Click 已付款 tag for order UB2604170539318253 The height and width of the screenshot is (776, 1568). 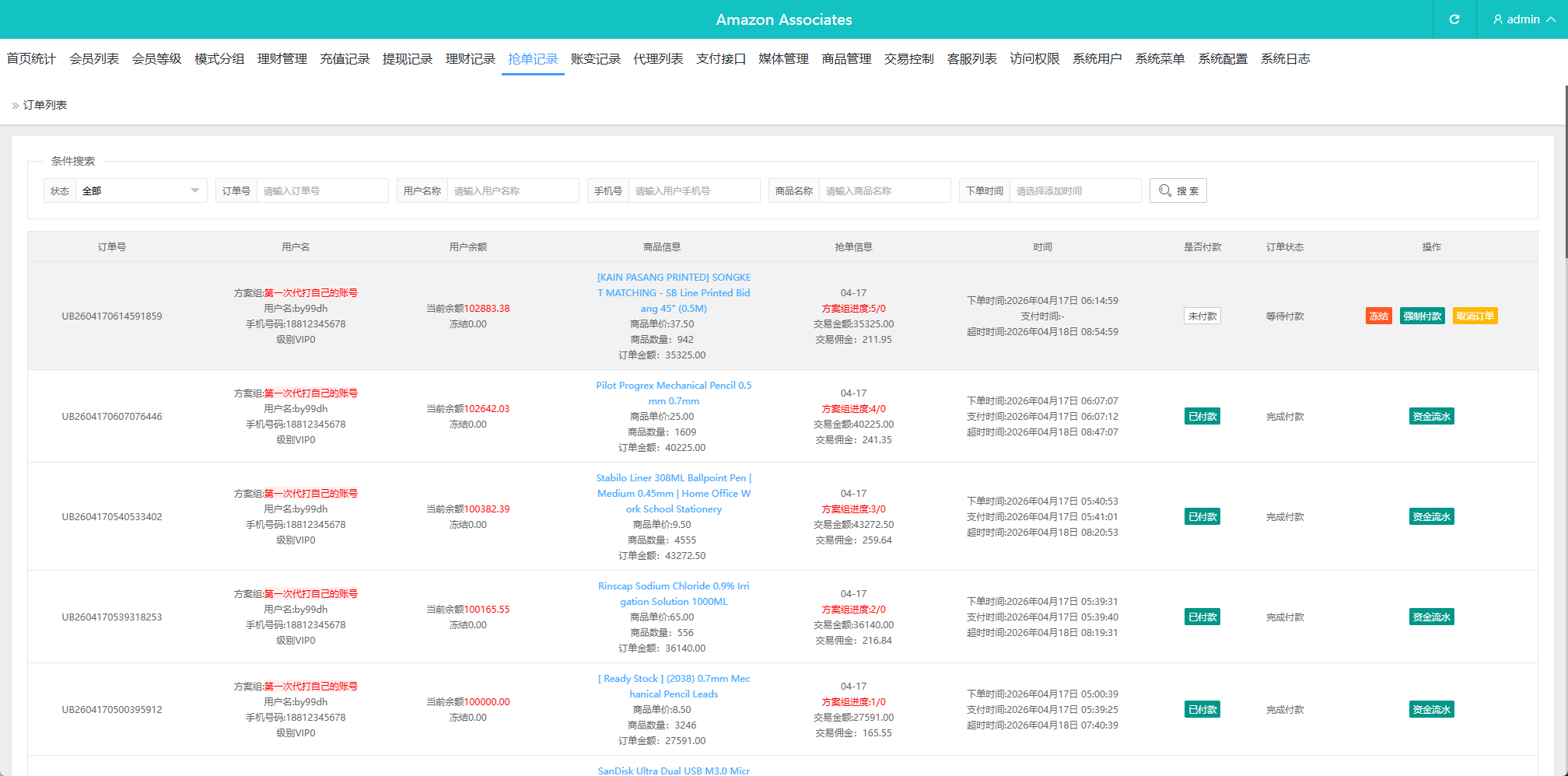coord(1202,617)
